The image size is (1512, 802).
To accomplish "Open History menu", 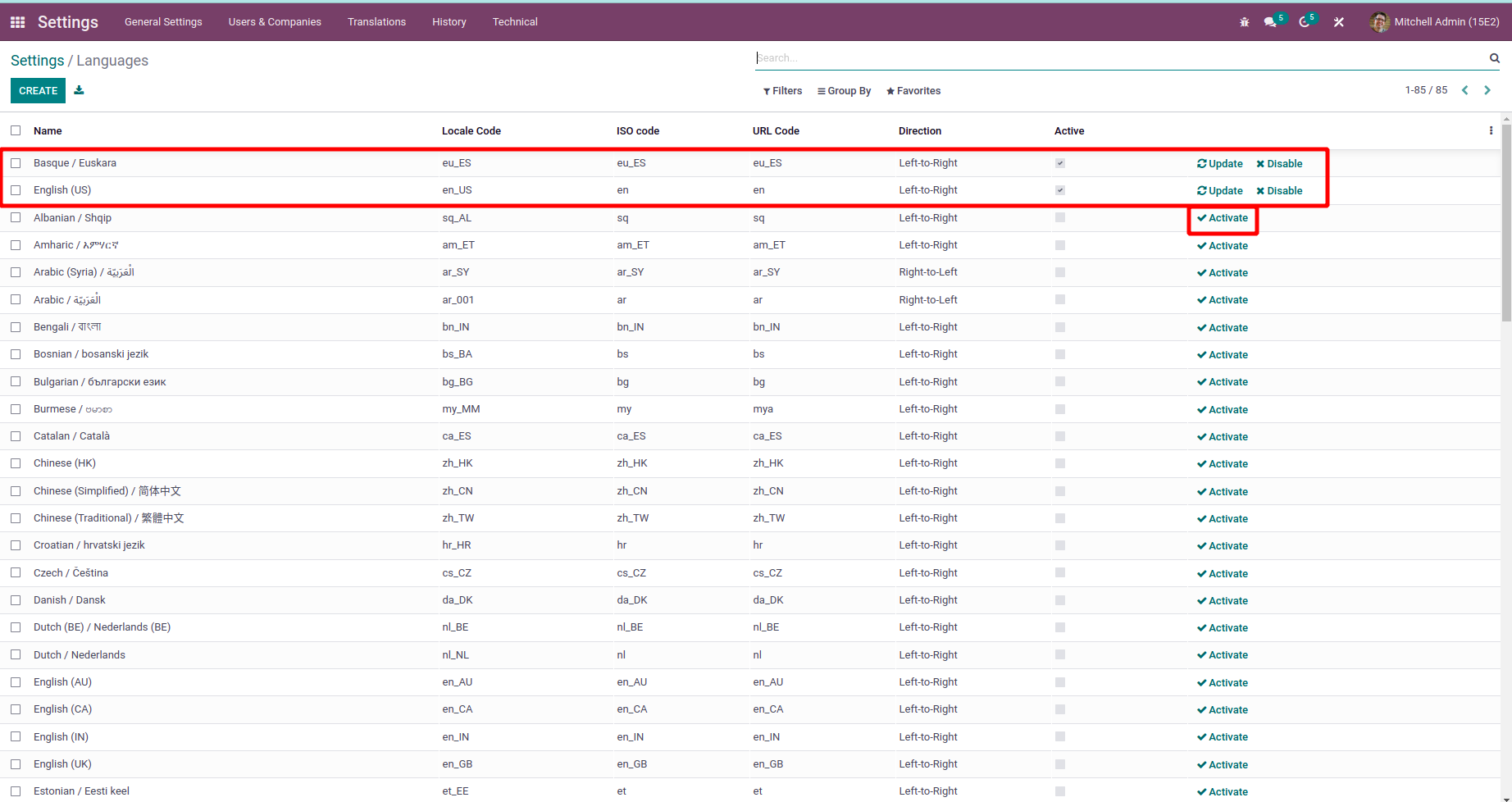I will [449, 22].
